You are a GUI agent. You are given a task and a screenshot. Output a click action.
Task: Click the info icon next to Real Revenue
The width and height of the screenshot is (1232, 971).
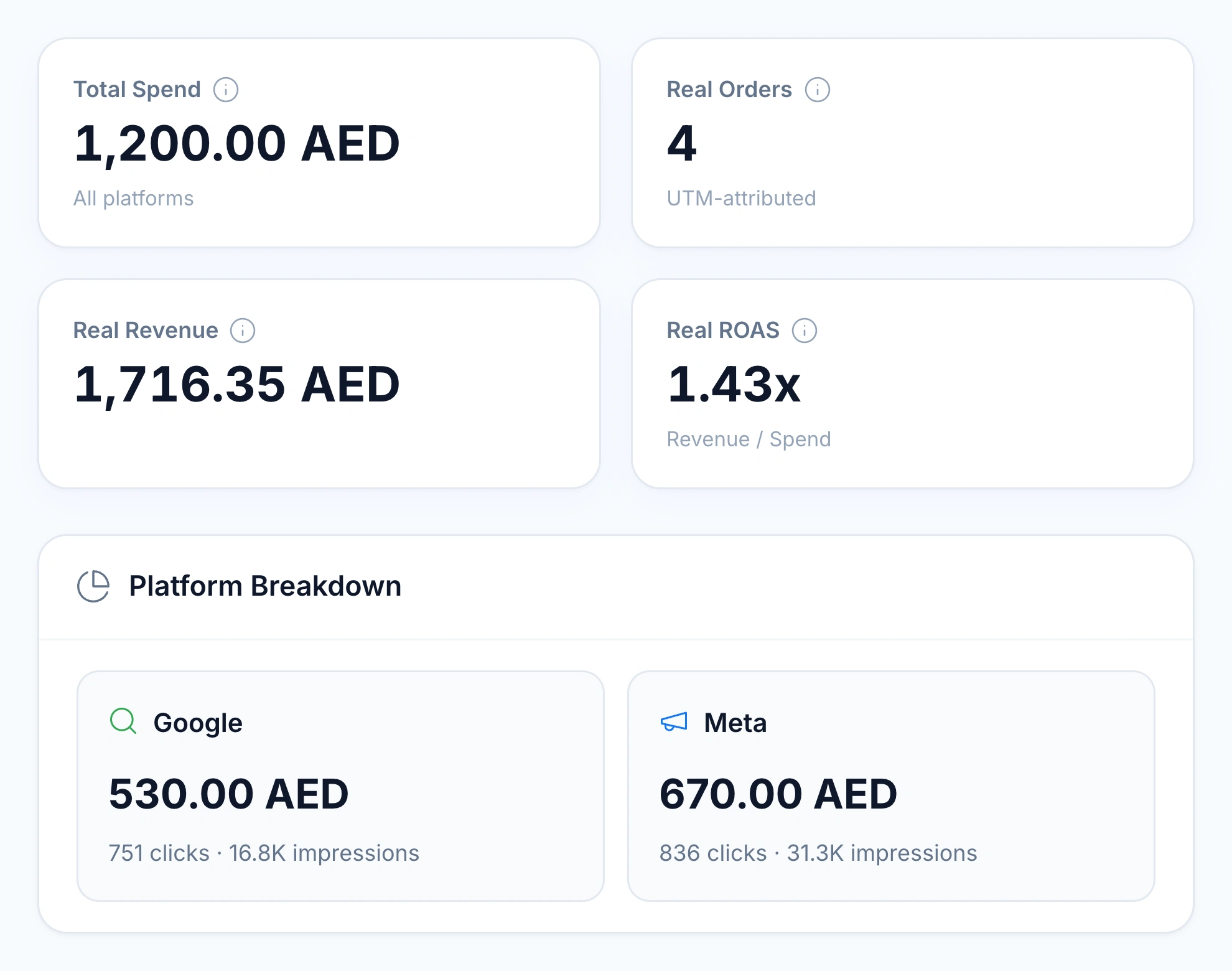243,331
